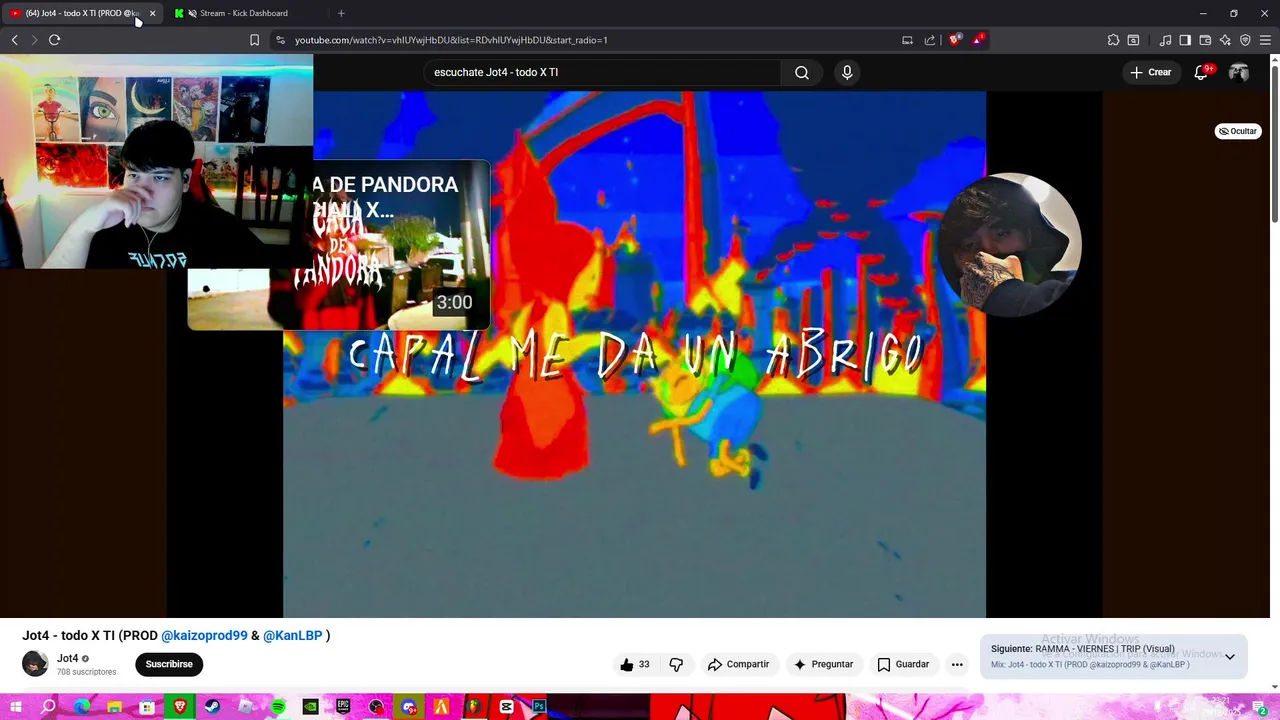Image resolution: width=1280 pixels, height=720 pixels.
Task: Open more actions three-dot menu
Action: pos(957,664)
